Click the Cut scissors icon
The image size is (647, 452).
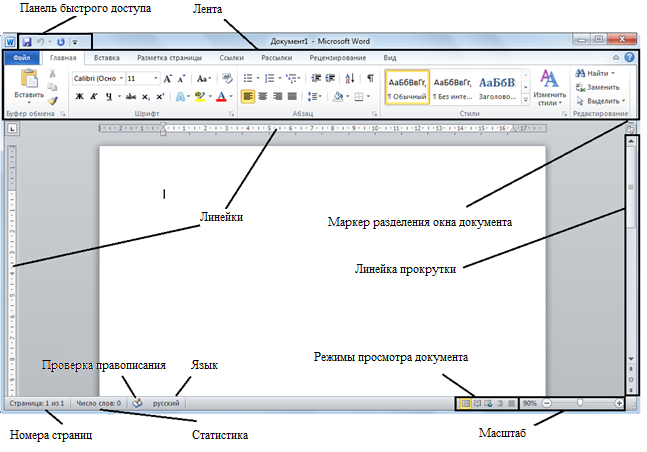point(52,73)
